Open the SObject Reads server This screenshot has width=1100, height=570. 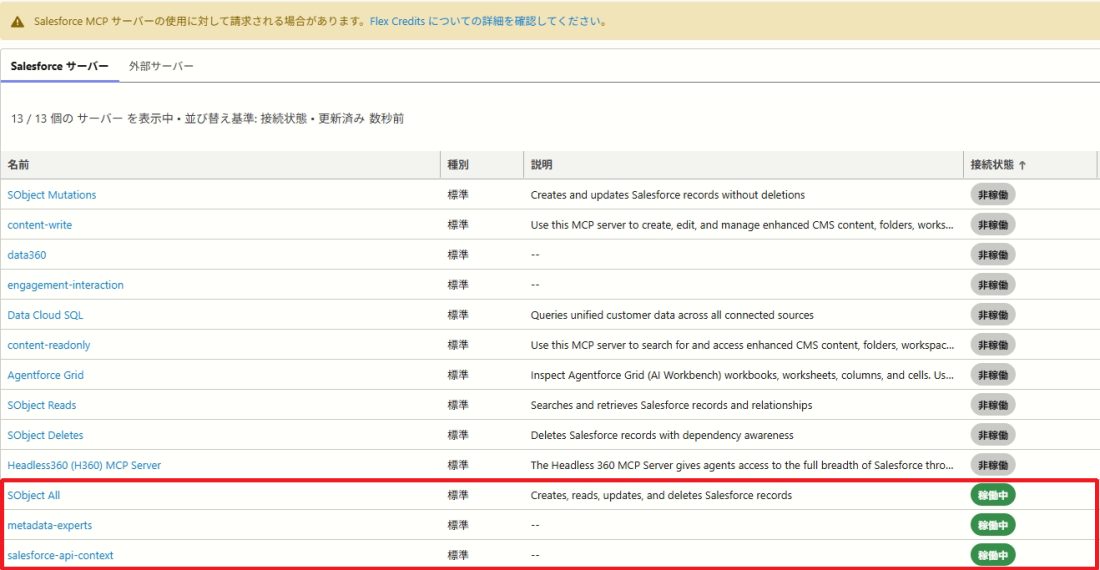pos(41,405)
